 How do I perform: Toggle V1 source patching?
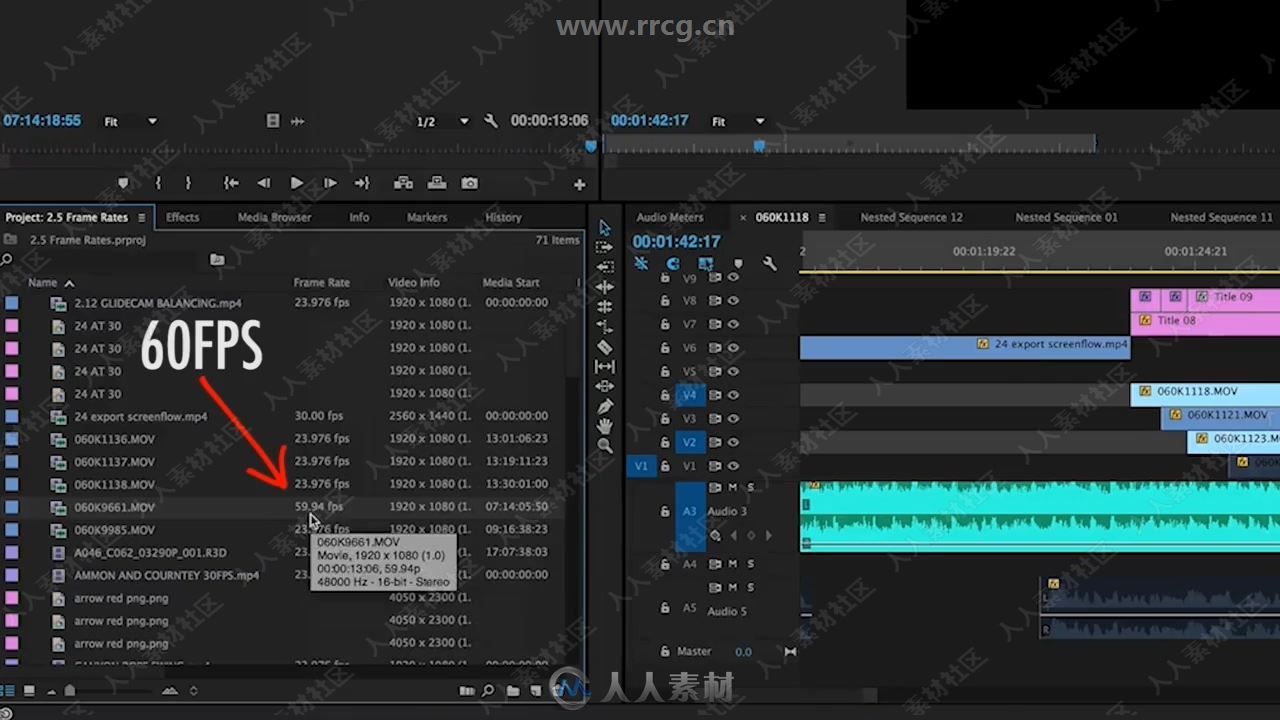point(641,466)
